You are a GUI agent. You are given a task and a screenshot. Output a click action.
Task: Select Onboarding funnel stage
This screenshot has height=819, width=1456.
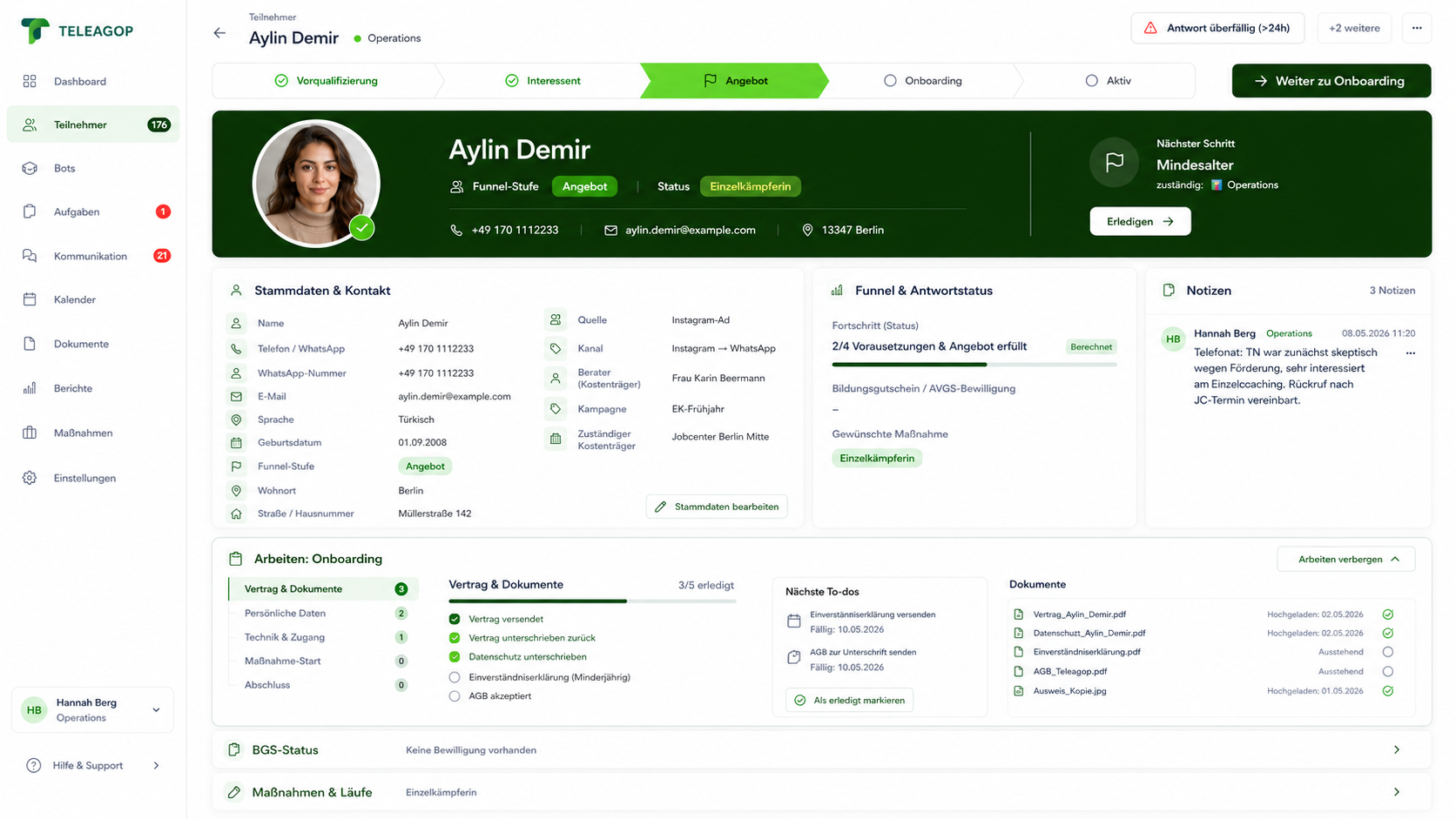(923, 80)
